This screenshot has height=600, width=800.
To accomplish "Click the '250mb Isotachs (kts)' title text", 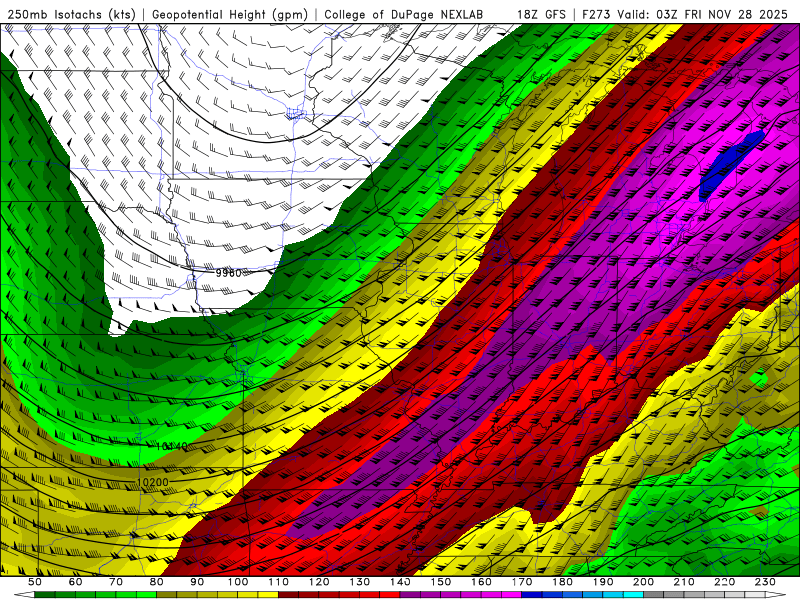I will click(71, 15).
